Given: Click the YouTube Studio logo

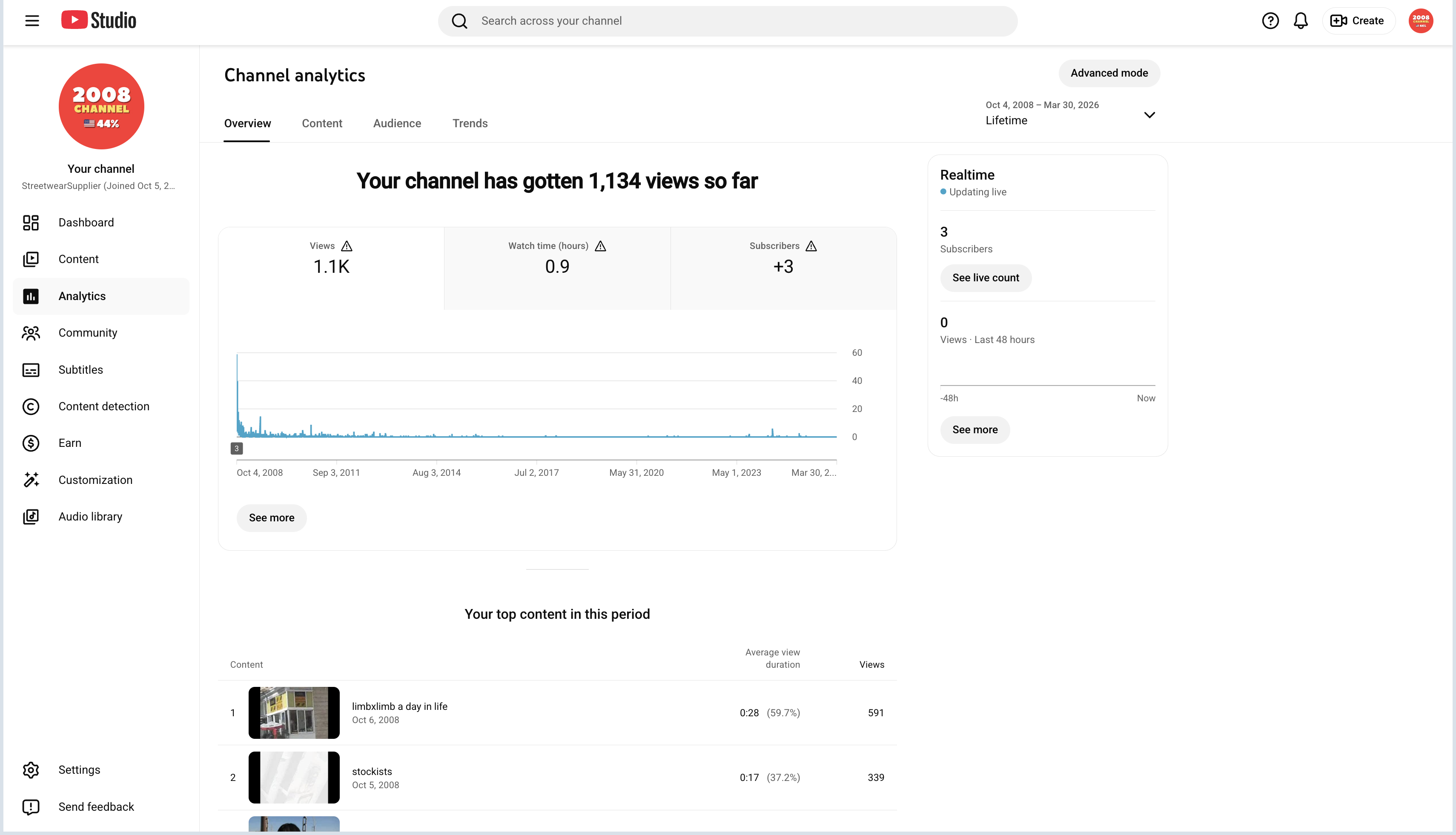Looking at the screenshot, I should 99,20.
